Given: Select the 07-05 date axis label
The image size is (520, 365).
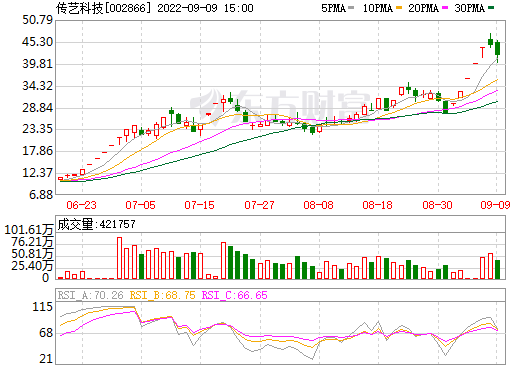Looking at the screenshot, I should tap(140, 205).
